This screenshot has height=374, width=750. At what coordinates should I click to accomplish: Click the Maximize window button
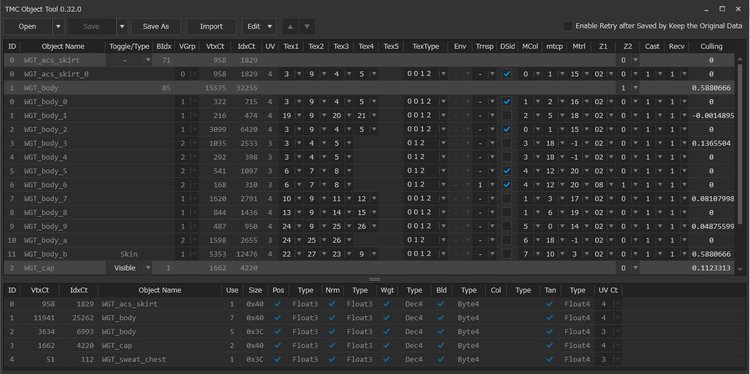(722, 9)
